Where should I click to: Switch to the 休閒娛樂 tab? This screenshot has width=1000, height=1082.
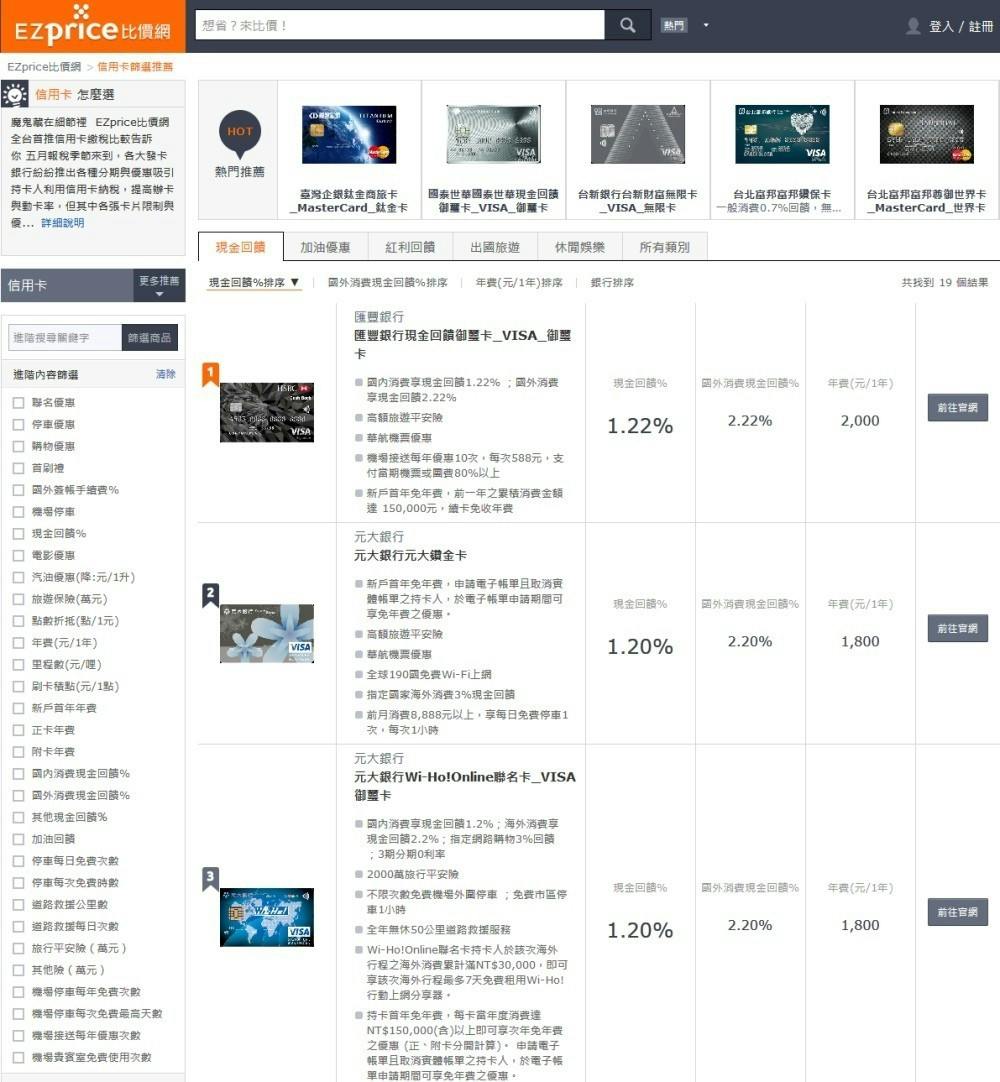click(x=580, y=247)
